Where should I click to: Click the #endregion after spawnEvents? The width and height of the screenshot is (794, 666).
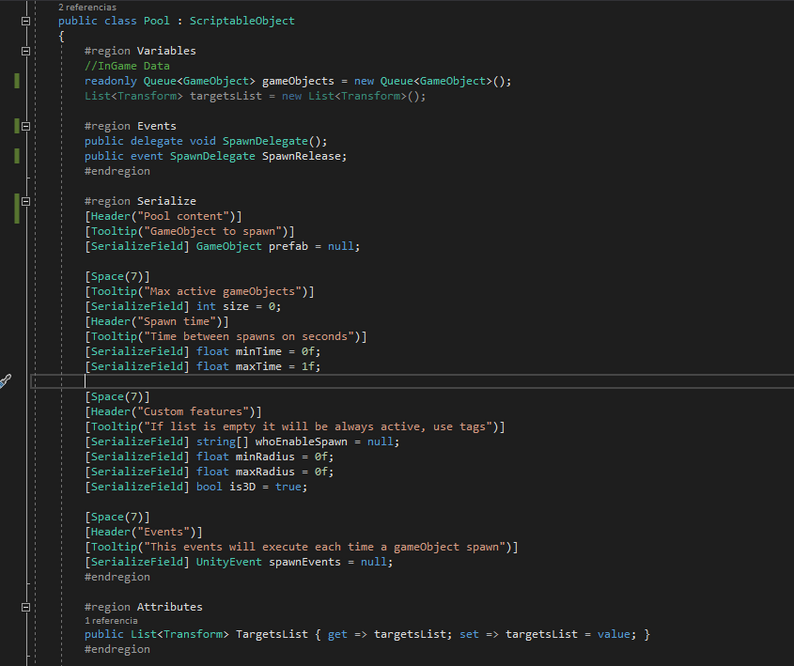coord(117,577)
